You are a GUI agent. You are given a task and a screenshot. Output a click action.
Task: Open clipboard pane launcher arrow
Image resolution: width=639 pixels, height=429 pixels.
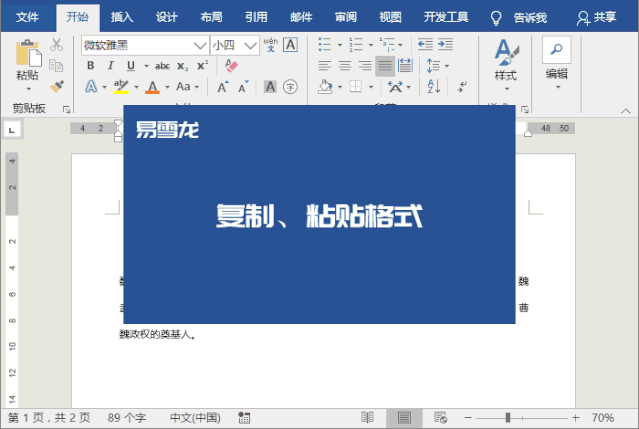click(x=66, y=109)
